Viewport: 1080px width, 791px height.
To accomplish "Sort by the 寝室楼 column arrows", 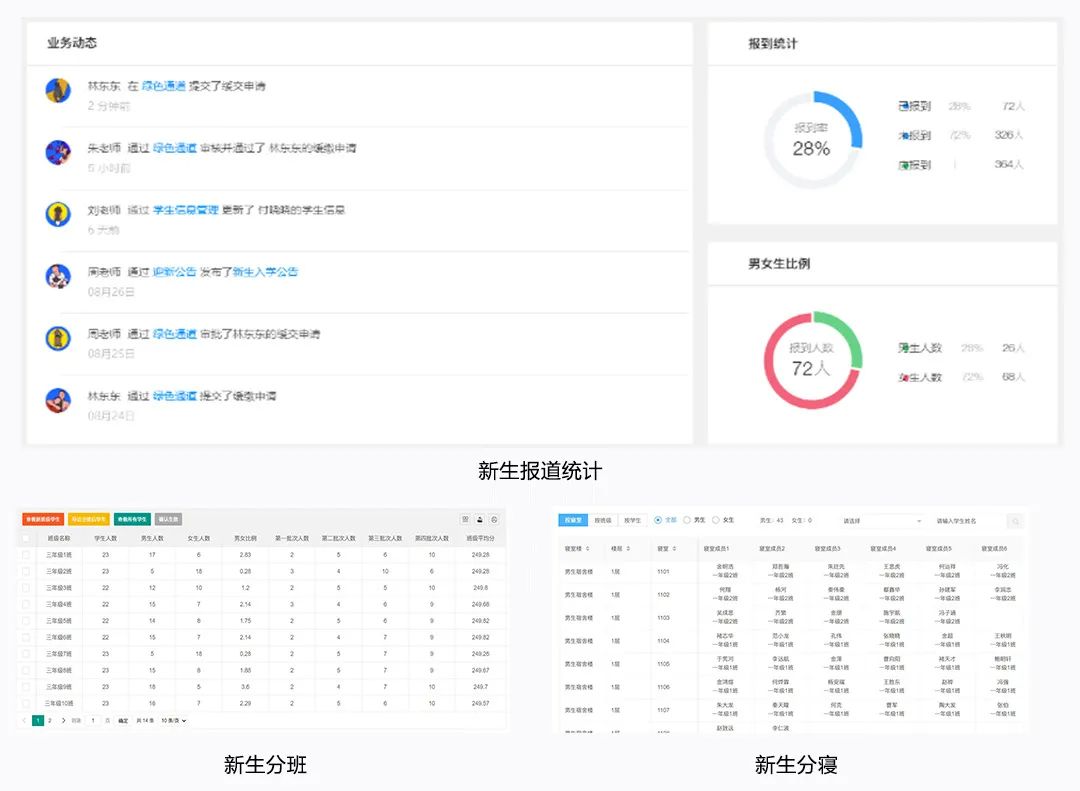I will [x=588, y=548].
